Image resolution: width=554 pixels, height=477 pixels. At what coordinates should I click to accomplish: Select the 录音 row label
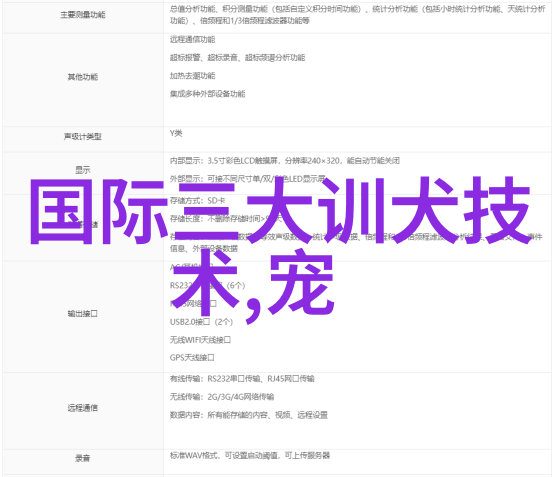pyautogui.click(x=83, y=458)
